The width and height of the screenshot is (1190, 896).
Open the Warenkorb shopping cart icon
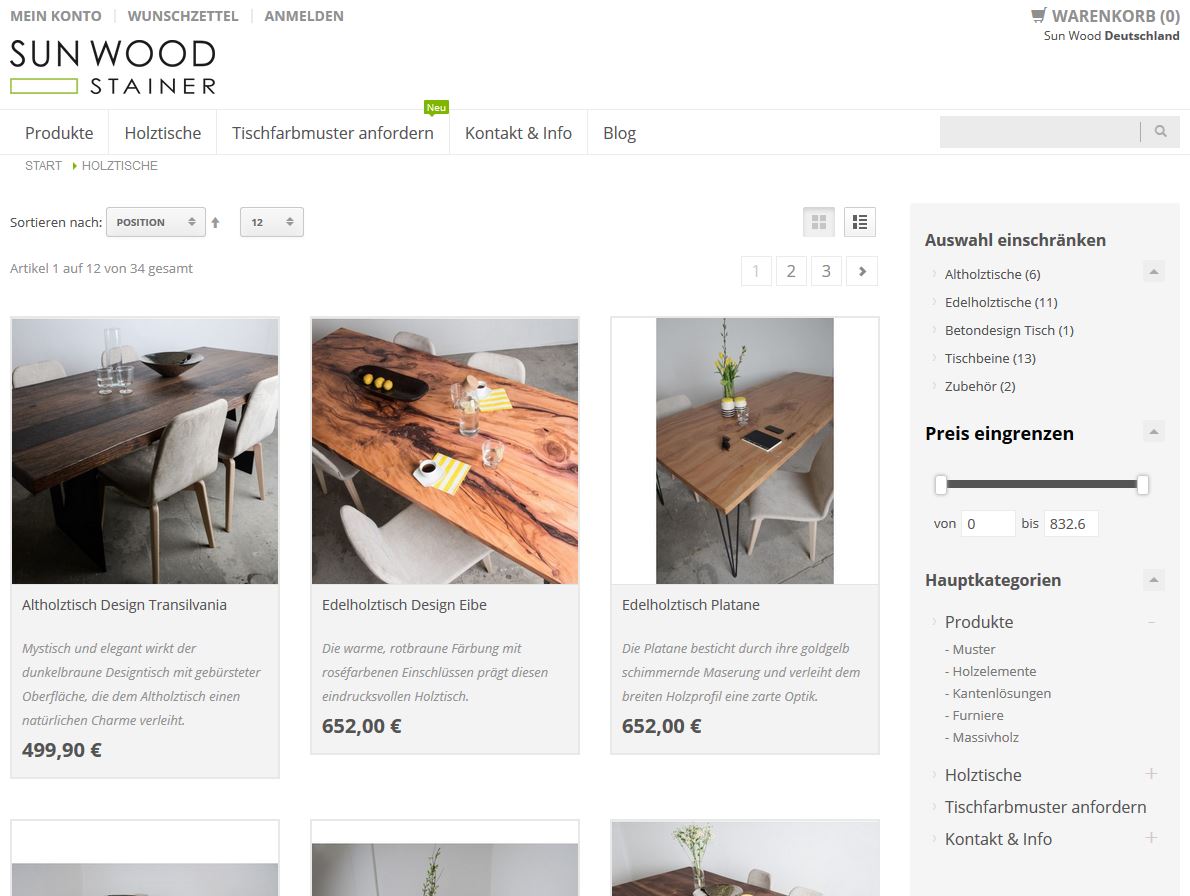click(x=1038, y=15)
